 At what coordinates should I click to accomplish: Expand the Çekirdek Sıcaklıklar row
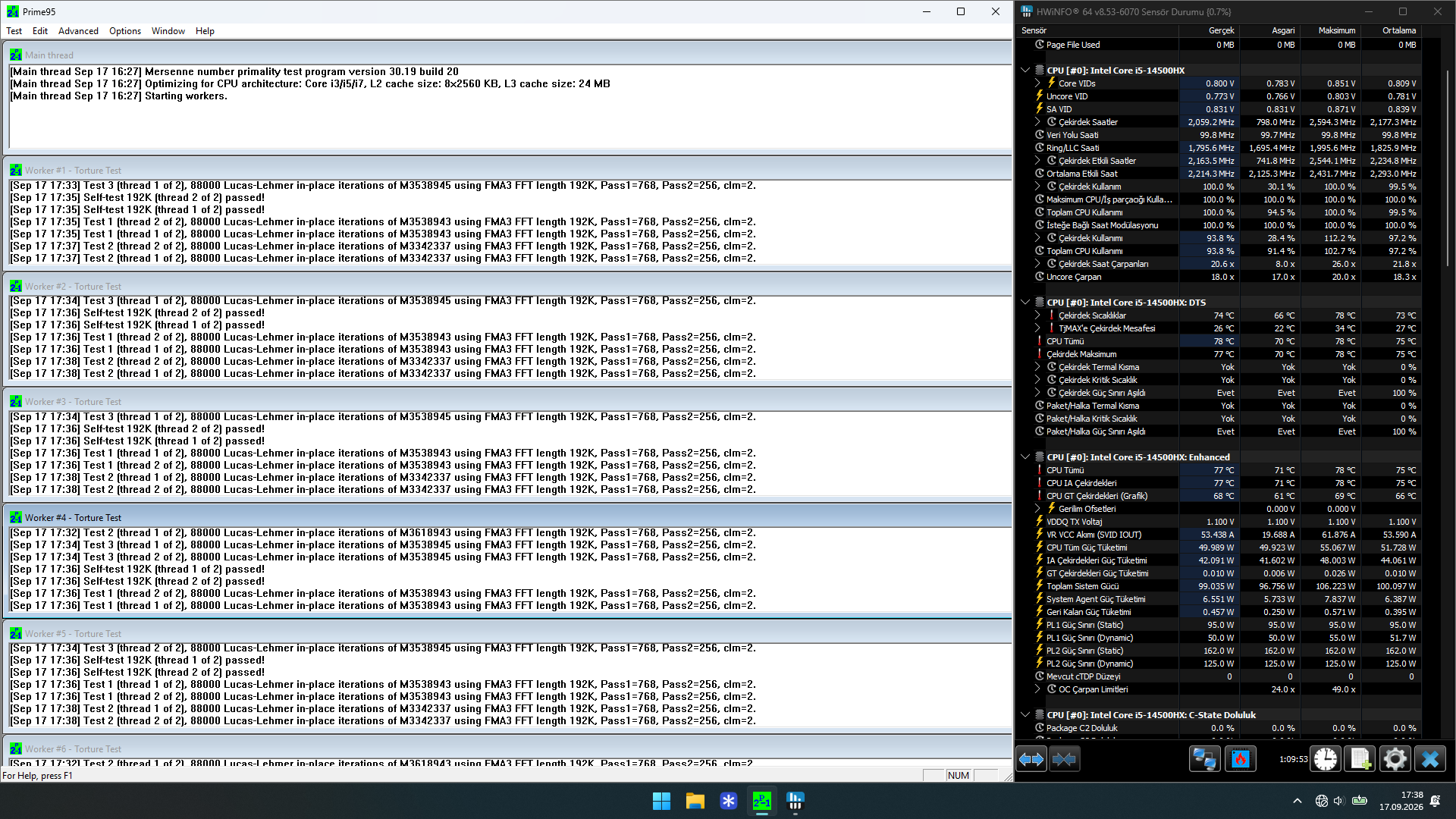1037,315
